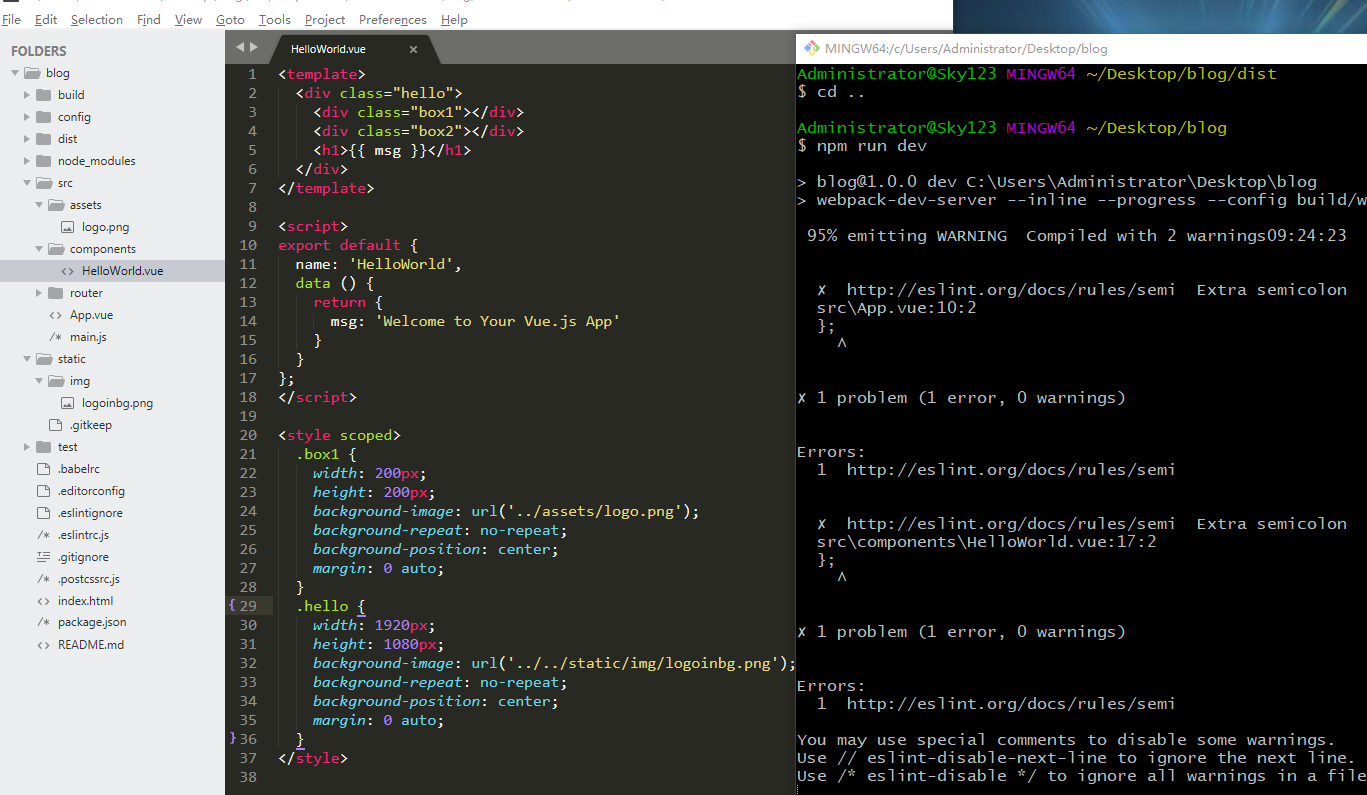This screenshot has width=1367, height=795.
Task: Click the FOLDERS sidebar heading
Action: click(39, 51)
